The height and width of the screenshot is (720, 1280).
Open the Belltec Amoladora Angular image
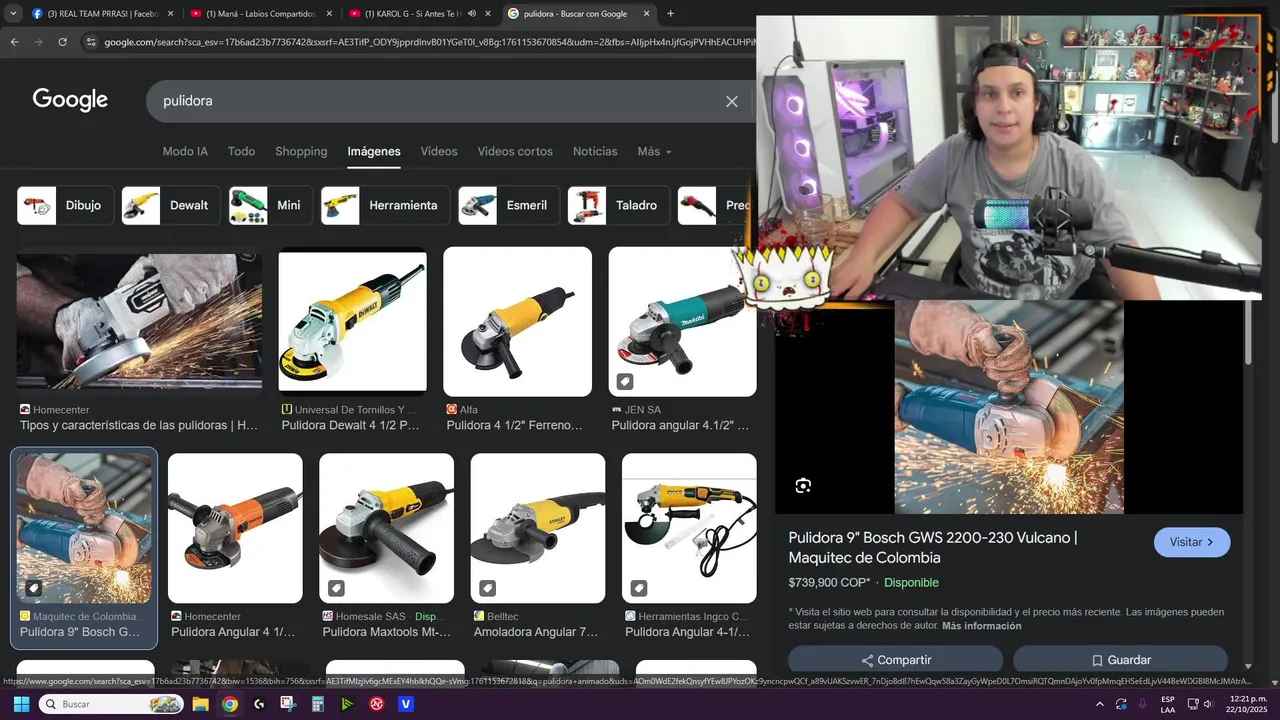[x=538, y=528]
